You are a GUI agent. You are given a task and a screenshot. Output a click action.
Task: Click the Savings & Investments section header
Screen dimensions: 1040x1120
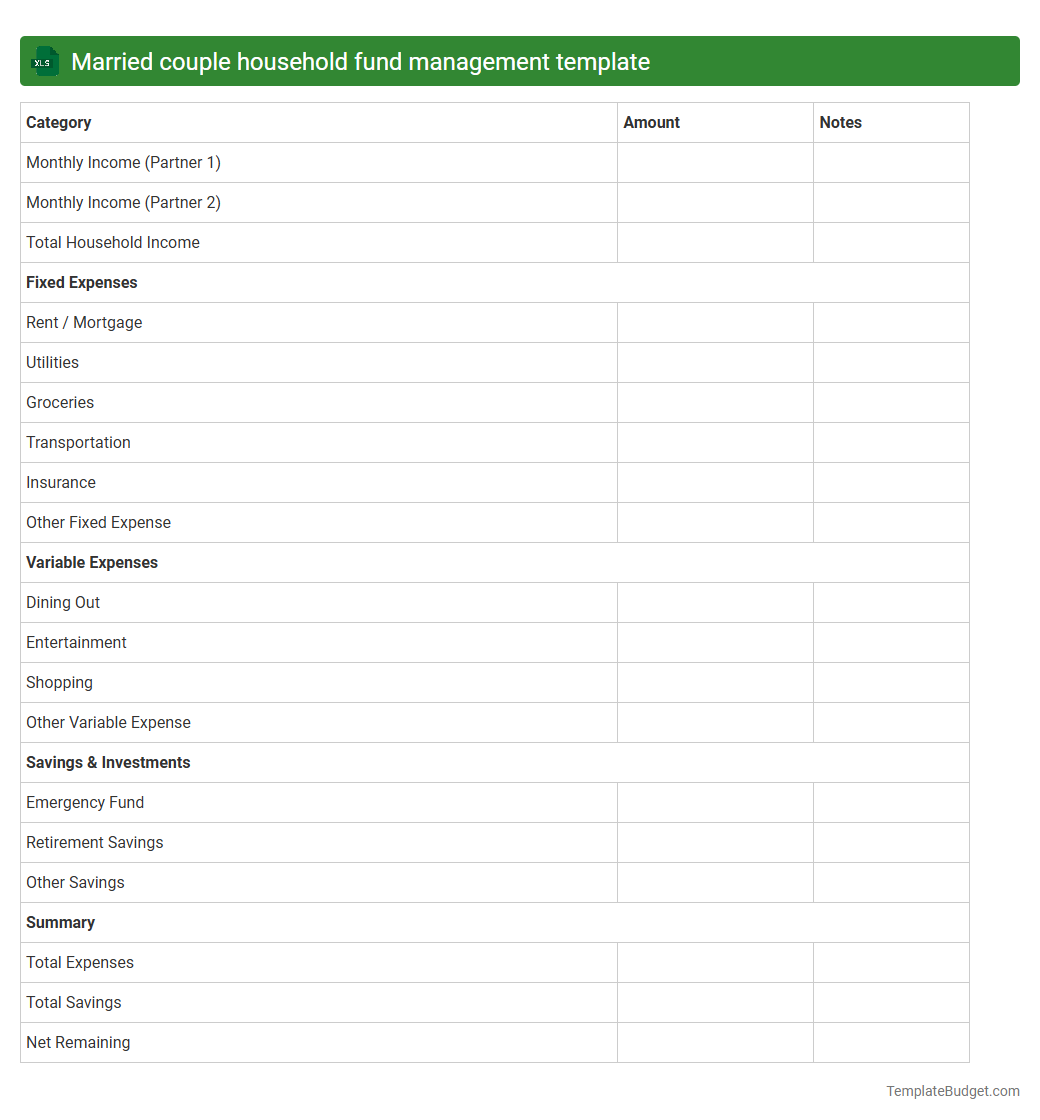tap(108, 762)
